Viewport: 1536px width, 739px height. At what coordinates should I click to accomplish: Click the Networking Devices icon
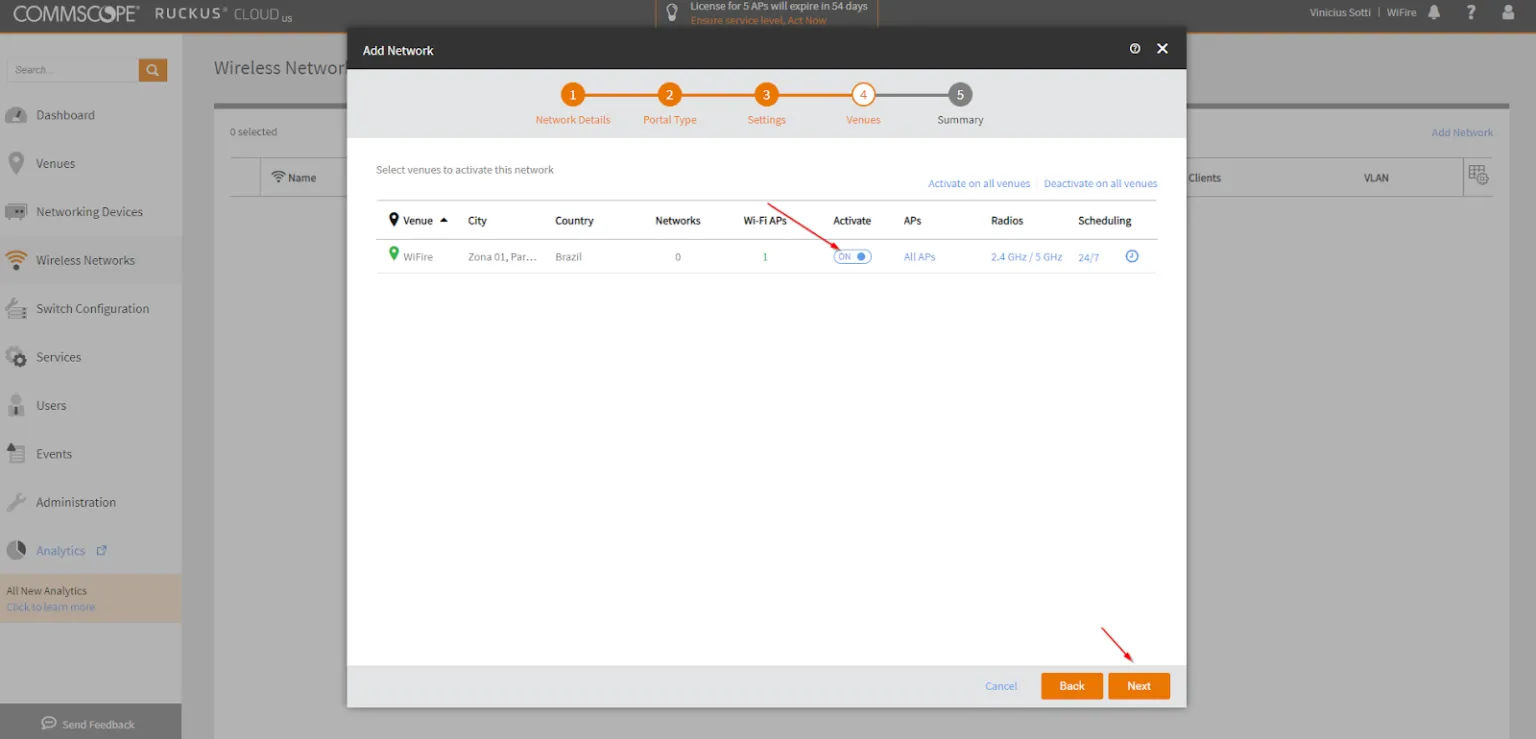coord(16,212)
